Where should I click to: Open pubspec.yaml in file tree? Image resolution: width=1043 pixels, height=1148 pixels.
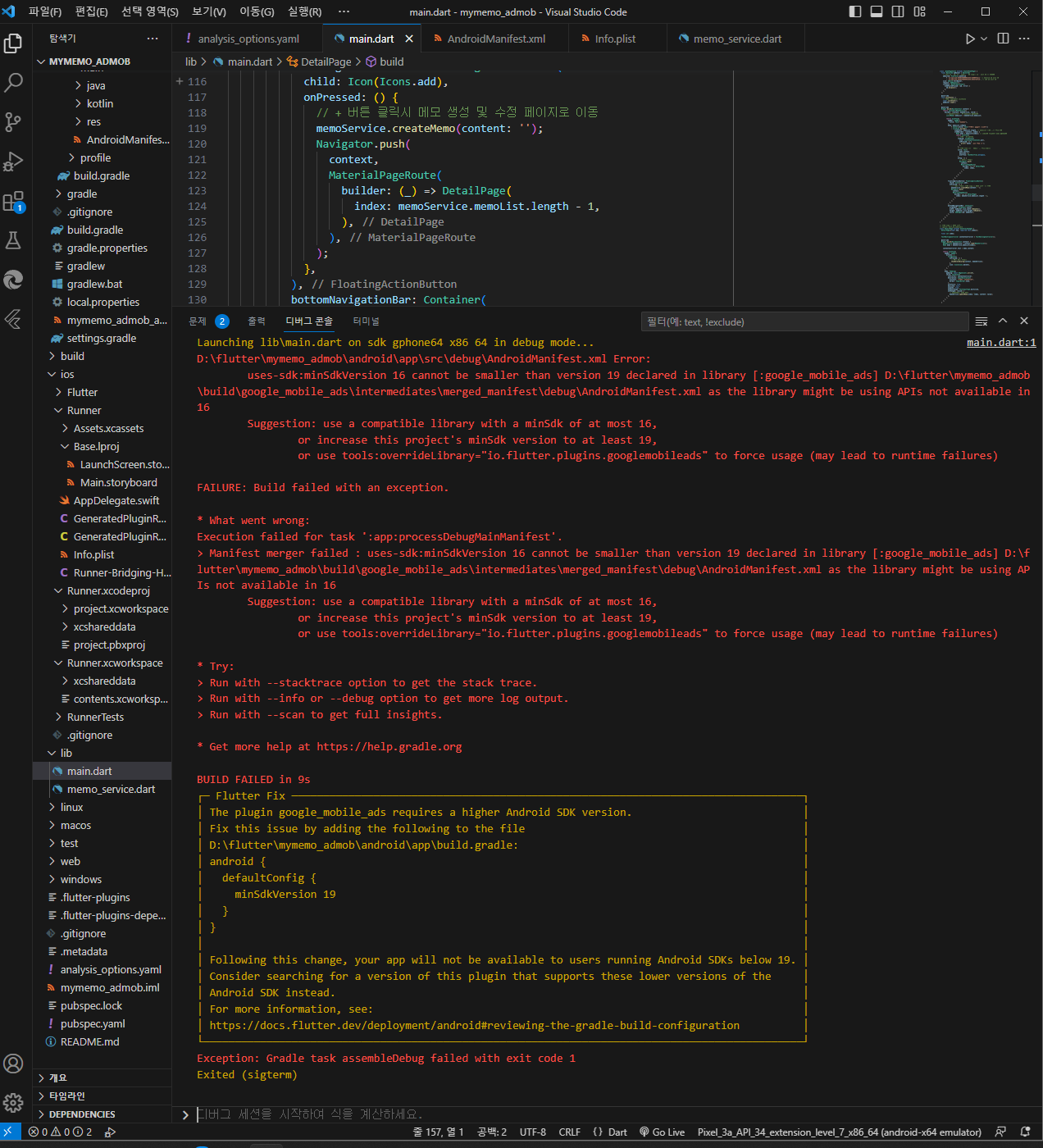pyautogui.click(x=93, y=1023)
